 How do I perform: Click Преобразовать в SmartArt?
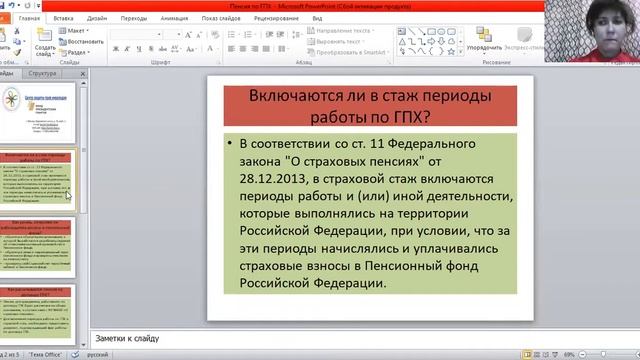point(348,53)
